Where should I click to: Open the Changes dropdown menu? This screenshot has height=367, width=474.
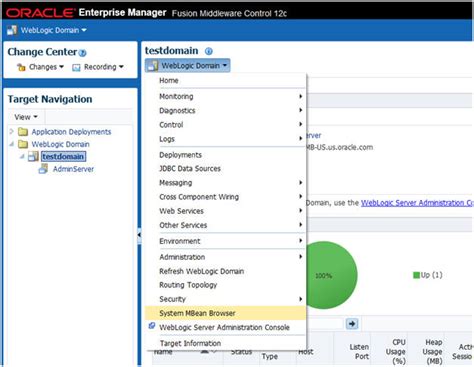(x=46, y=67)
